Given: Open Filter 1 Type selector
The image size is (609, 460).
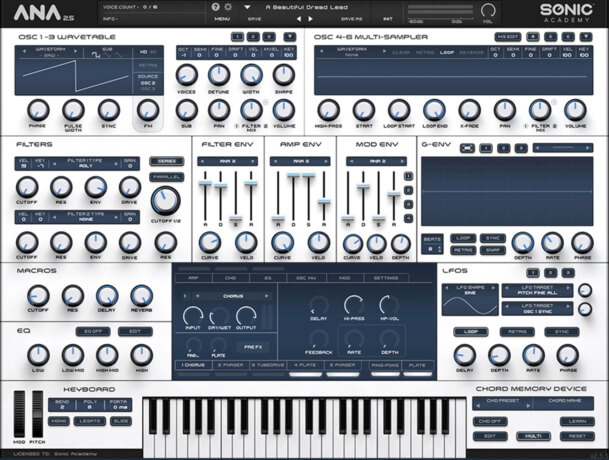Looking at the screenshot, I should (x=85, y=163).
